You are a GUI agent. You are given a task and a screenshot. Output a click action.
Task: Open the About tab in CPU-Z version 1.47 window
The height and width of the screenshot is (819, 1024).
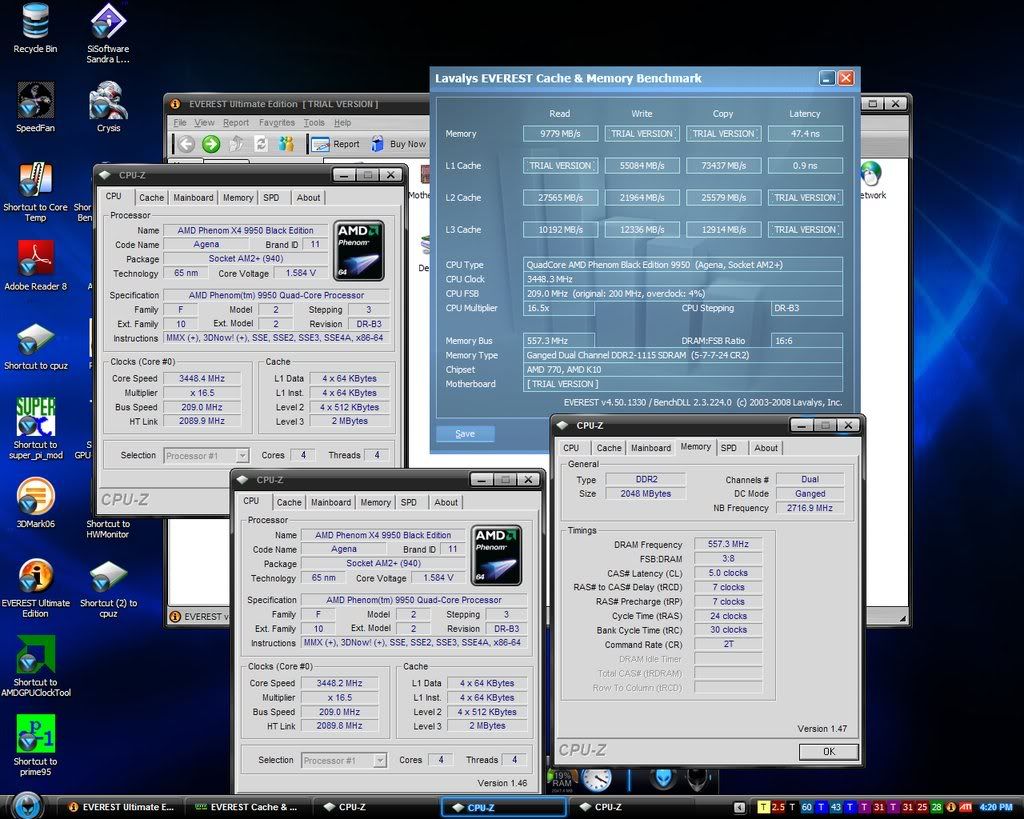pos(765,448)
